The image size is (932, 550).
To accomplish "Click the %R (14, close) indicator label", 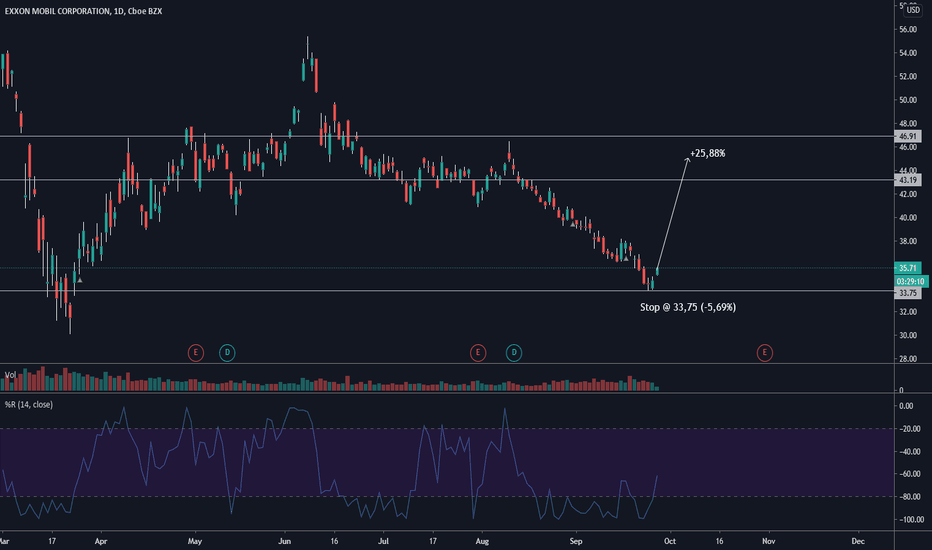I will click(29, 404).
